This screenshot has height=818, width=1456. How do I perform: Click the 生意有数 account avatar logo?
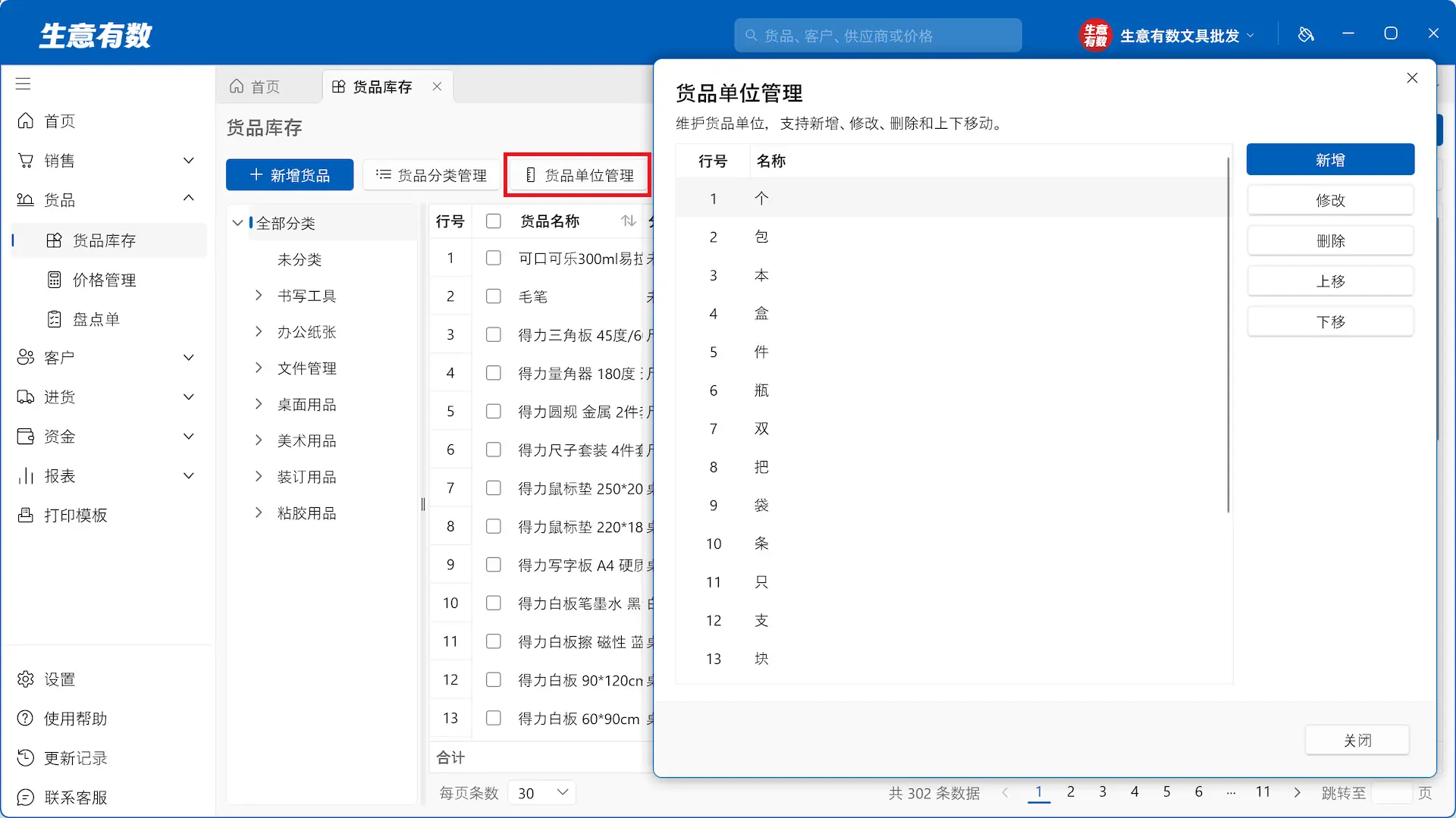tap(1095, 35)
